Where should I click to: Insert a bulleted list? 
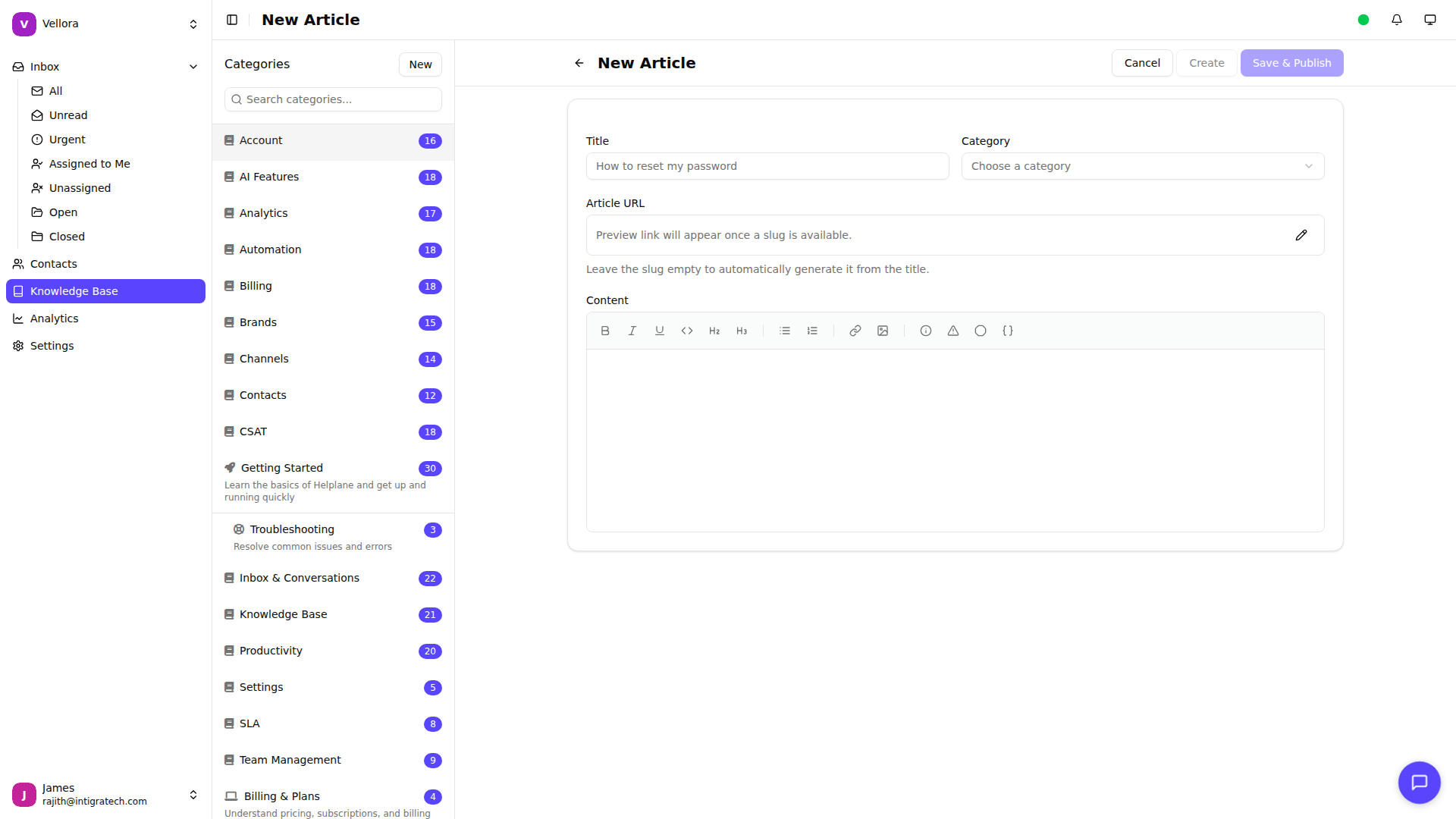pyautogui.click(x=785, y=331)
